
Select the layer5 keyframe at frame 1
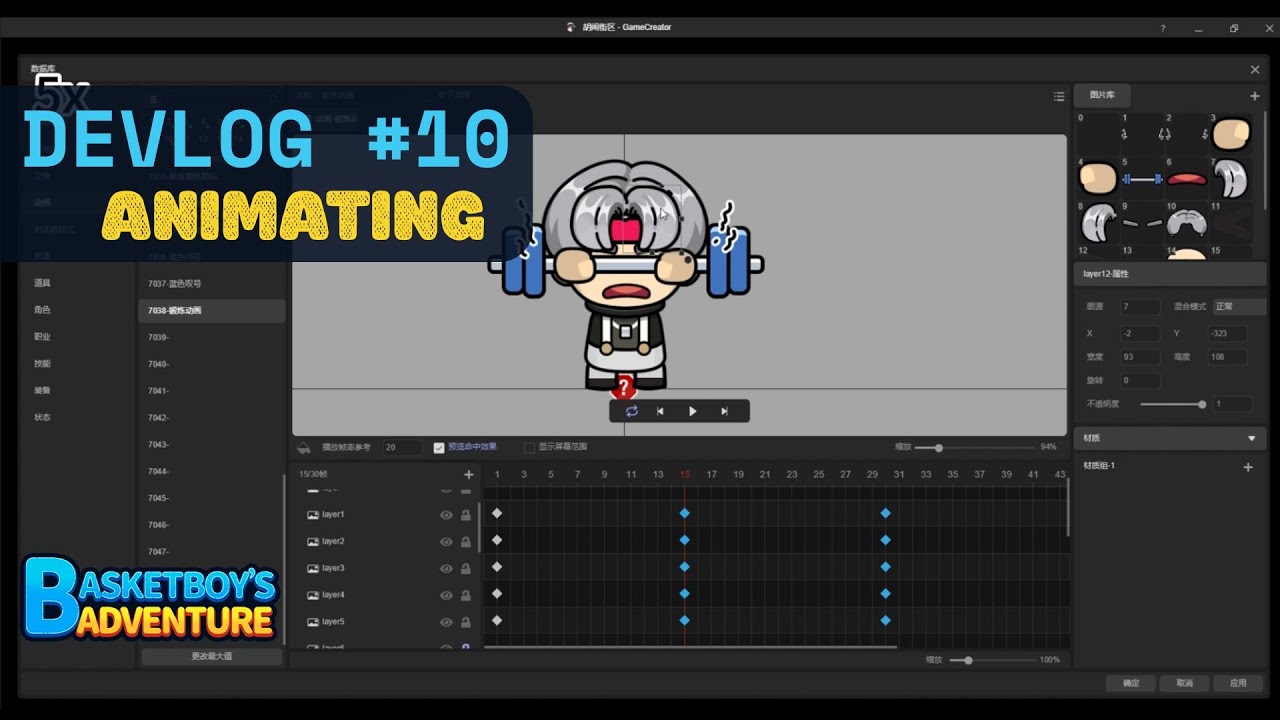point(497,620)
